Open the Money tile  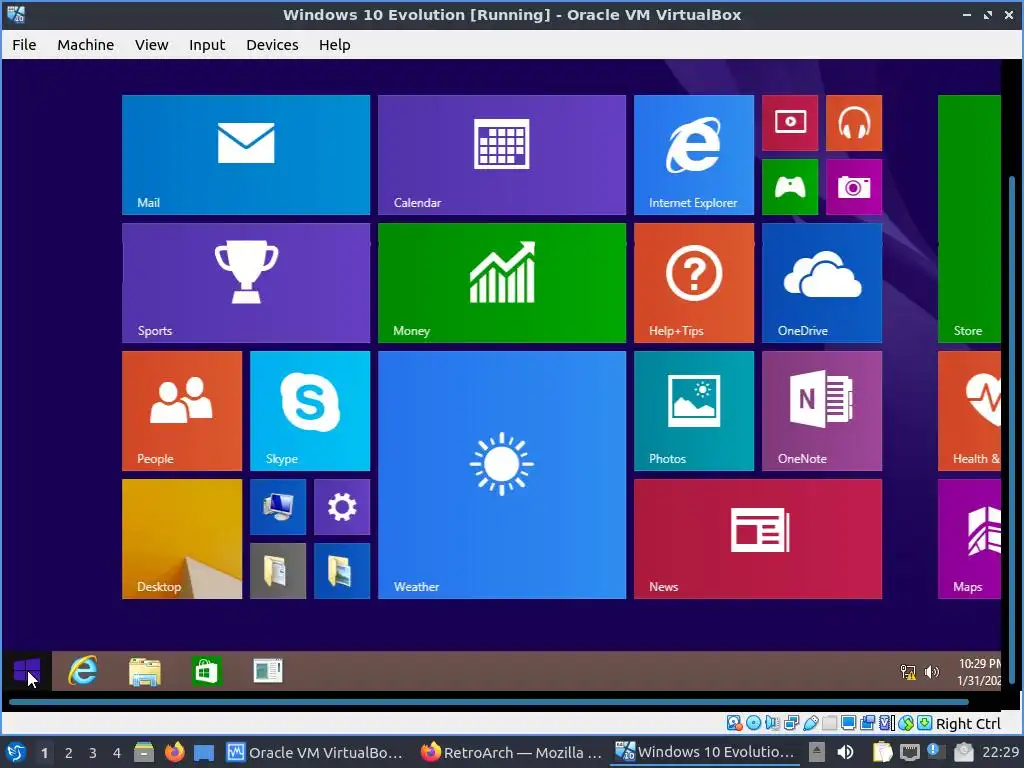pos(502,283)
